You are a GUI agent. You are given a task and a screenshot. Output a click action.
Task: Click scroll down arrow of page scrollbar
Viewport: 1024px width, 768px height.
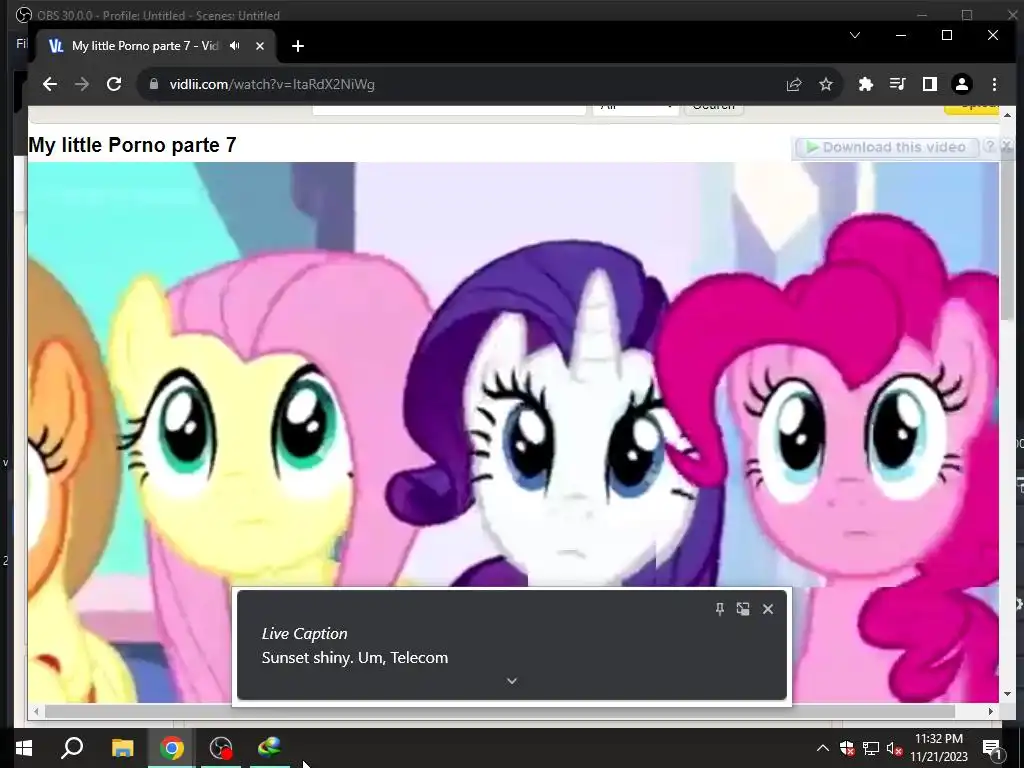click(x=1007, y=694)
